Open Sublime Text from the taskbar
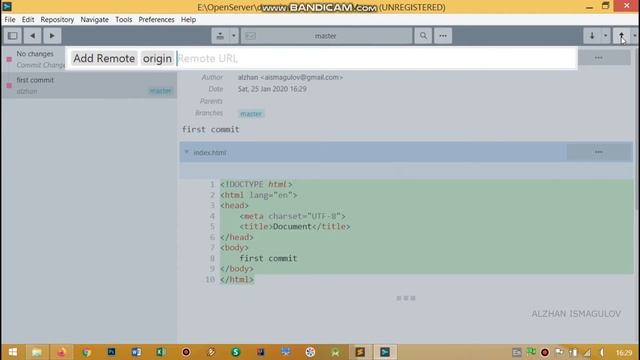This screenshot has width=640, height=360. pyautogui.click(x=360, y=352)
